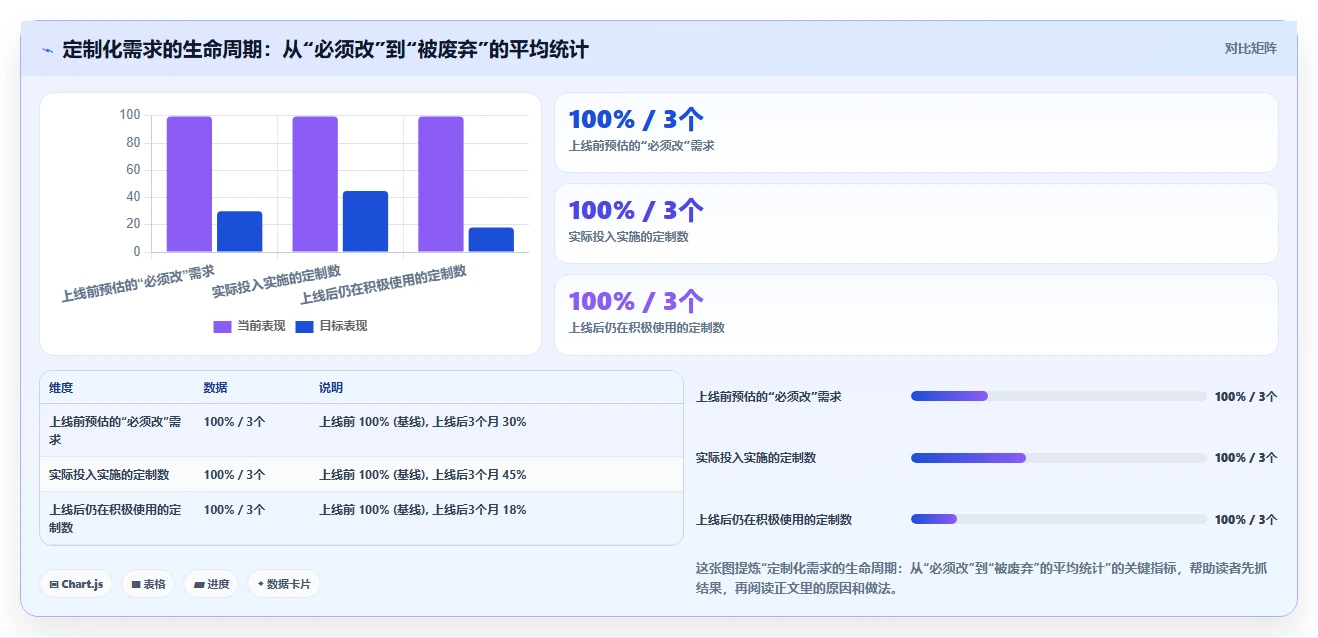Toggle the 目标表现 legend blue swatch
The image size is (1318, 638).
pyautogui.click(x=305, y=326)
